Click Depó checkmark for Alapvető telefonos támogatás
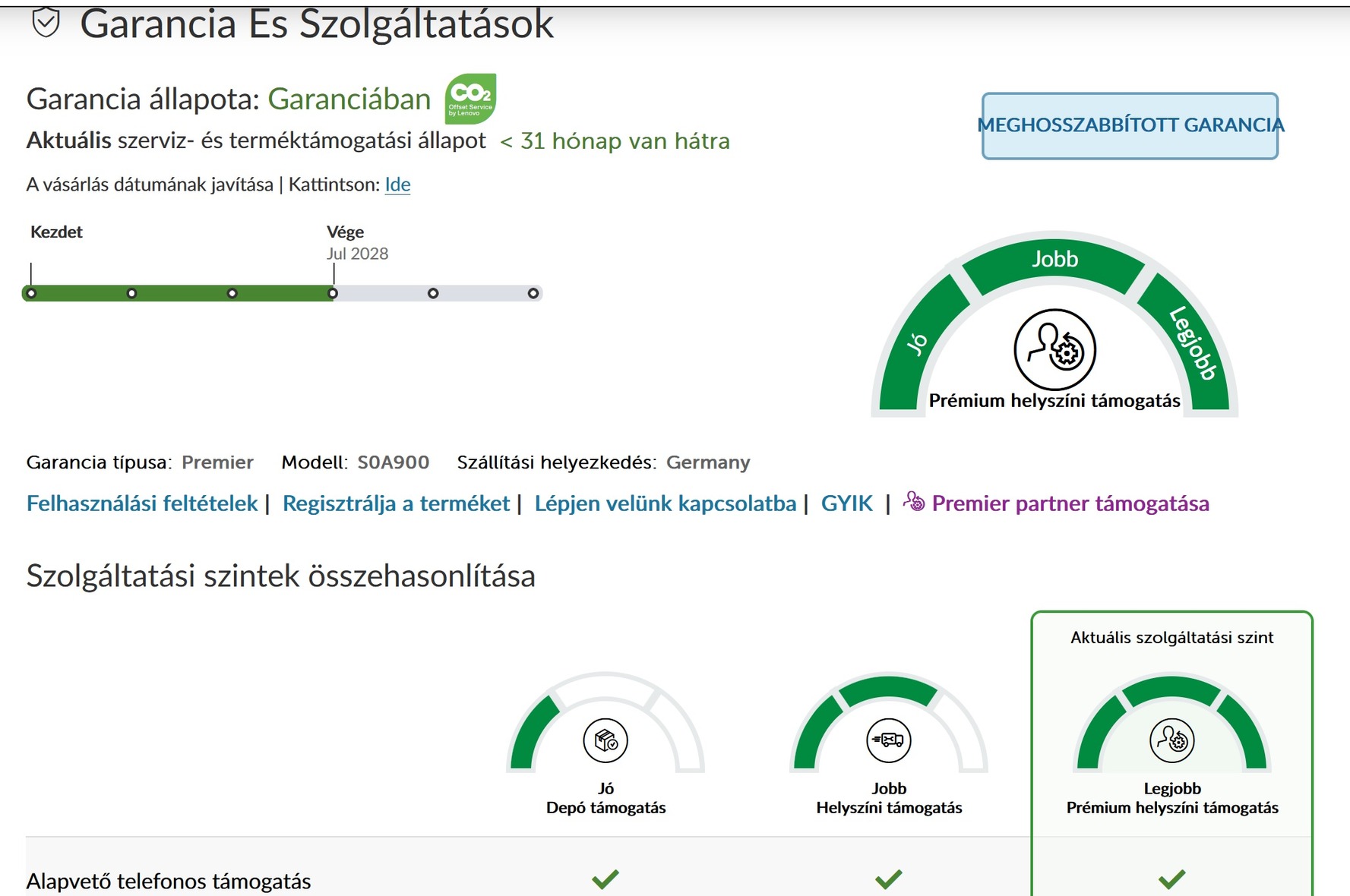 tap(605, 879)
